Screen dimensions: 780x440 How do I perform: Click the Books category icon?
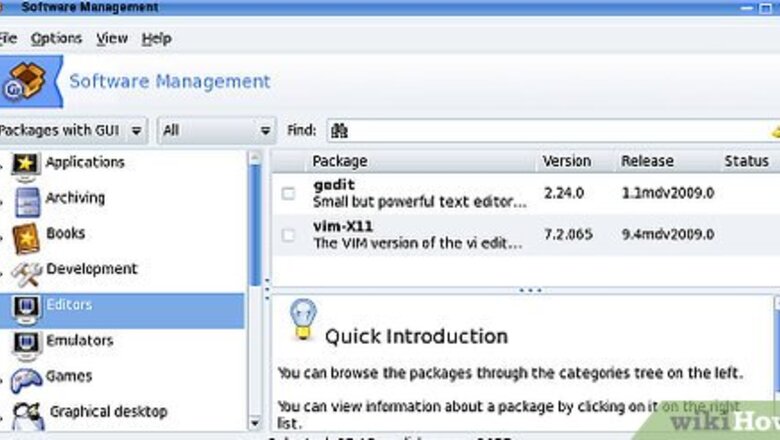(25, 238)
